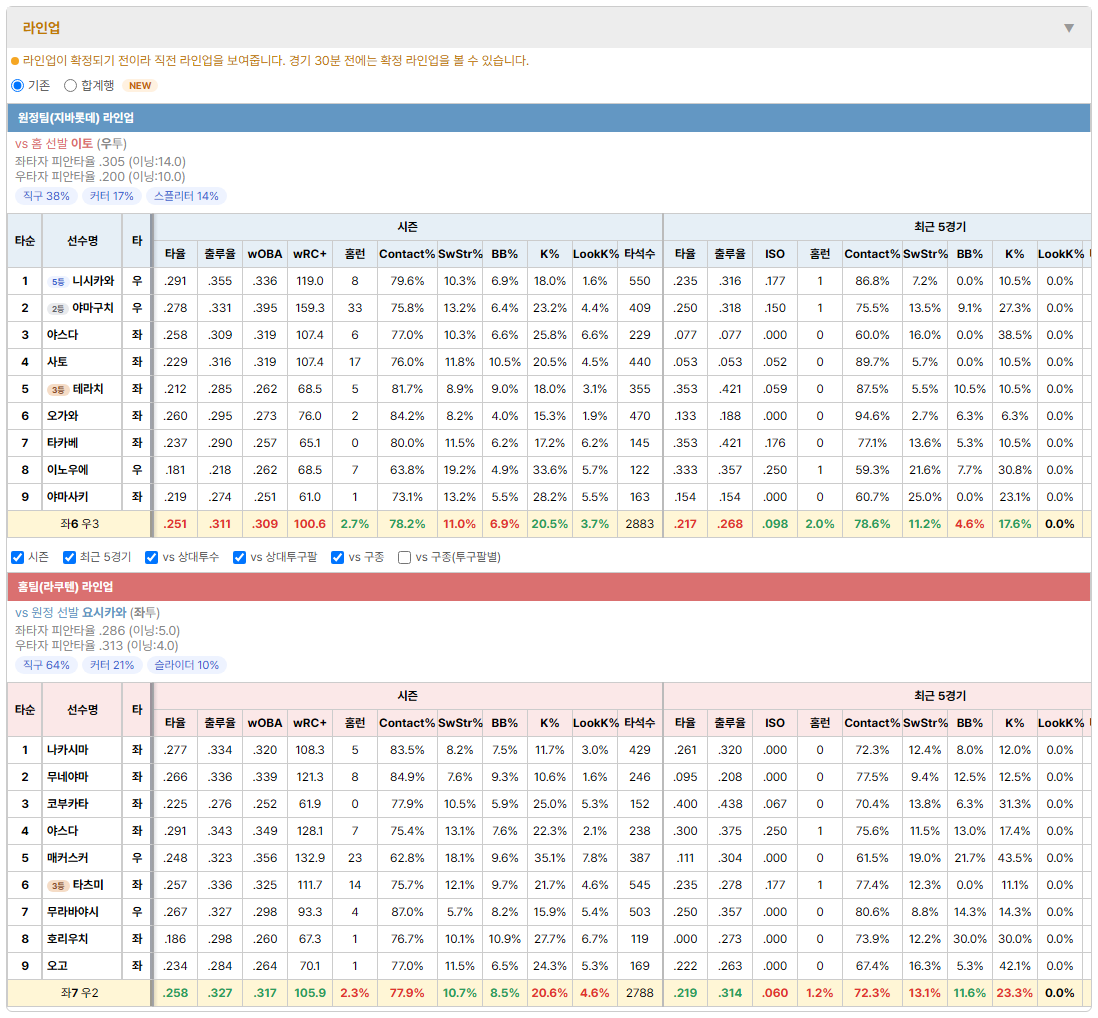Select player 이노우에 in the away lineup
The height and width of the screenshot is (1018, 1098).
coord(67,470)
